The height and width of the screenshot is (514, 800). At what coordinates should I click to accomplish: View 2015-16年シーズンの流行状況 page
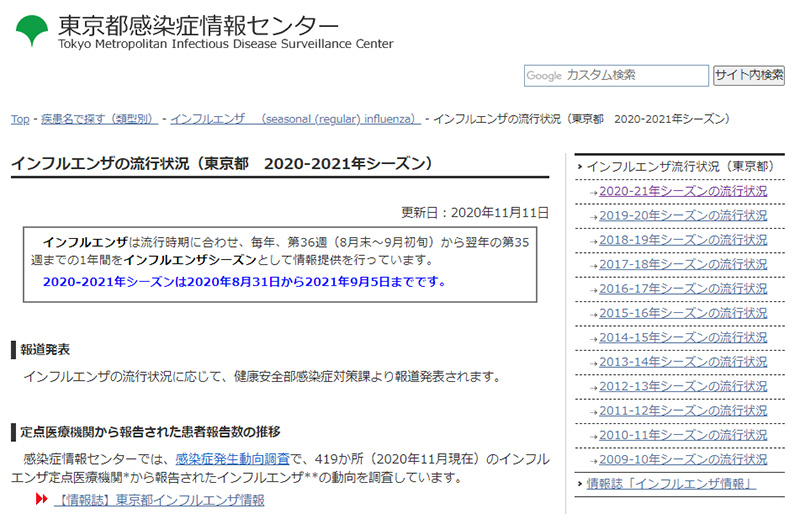683,313
